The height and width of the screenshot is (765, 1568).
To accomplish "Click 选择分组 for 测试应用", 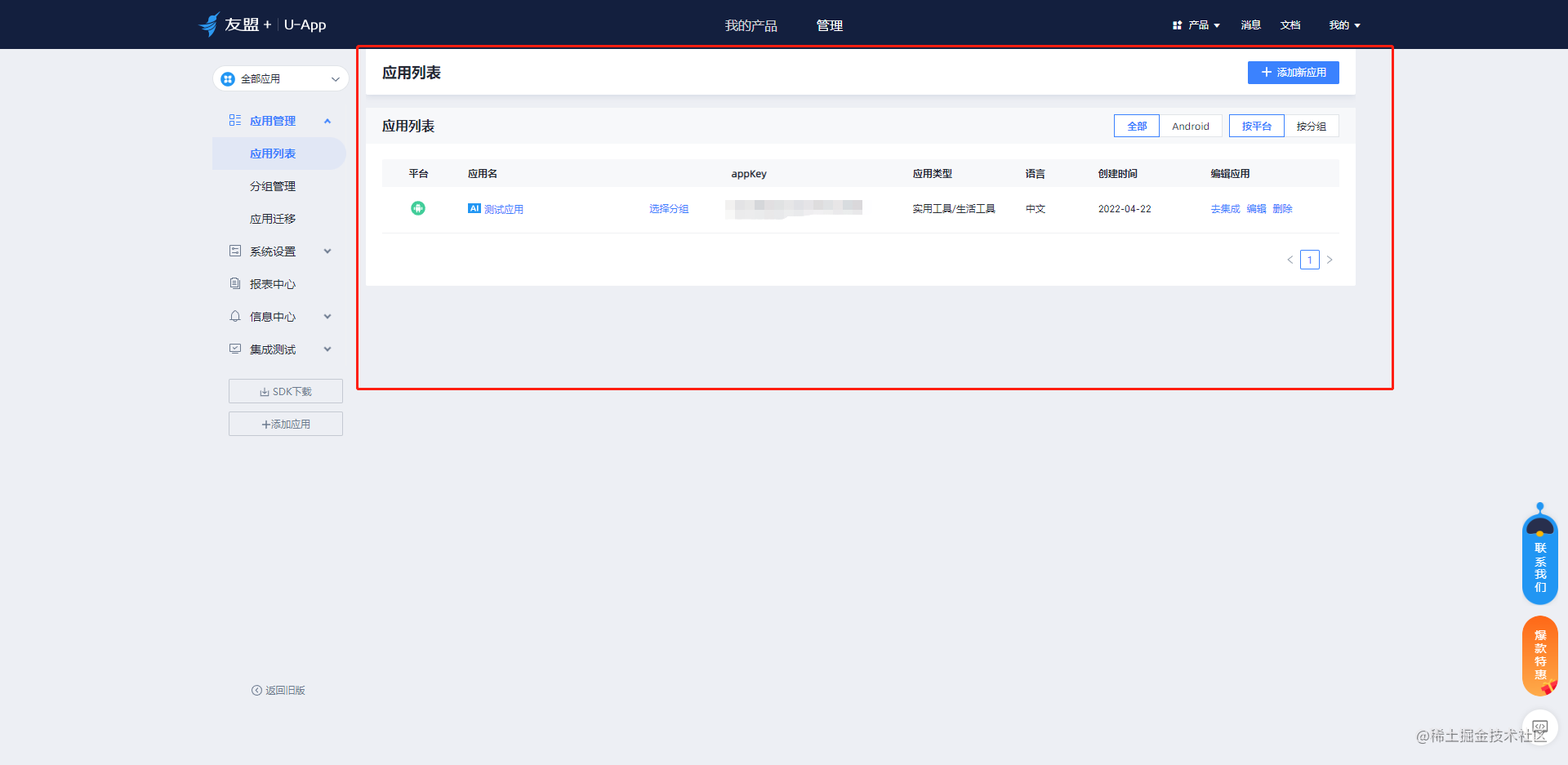I will [x=669, y=209].
